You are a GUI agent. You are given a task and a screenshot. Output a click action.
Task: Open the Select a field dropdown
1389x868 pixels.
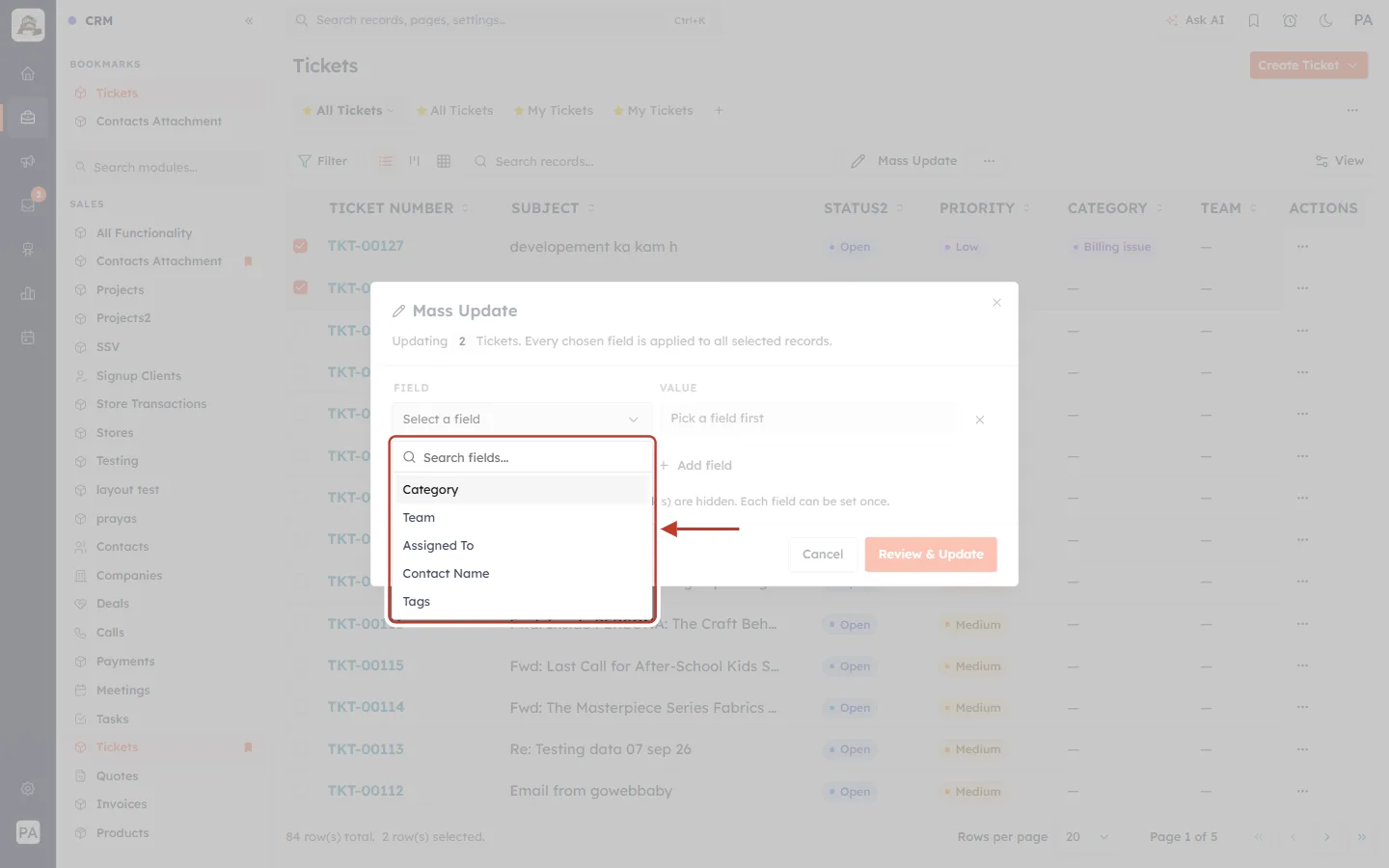[521, 419]
